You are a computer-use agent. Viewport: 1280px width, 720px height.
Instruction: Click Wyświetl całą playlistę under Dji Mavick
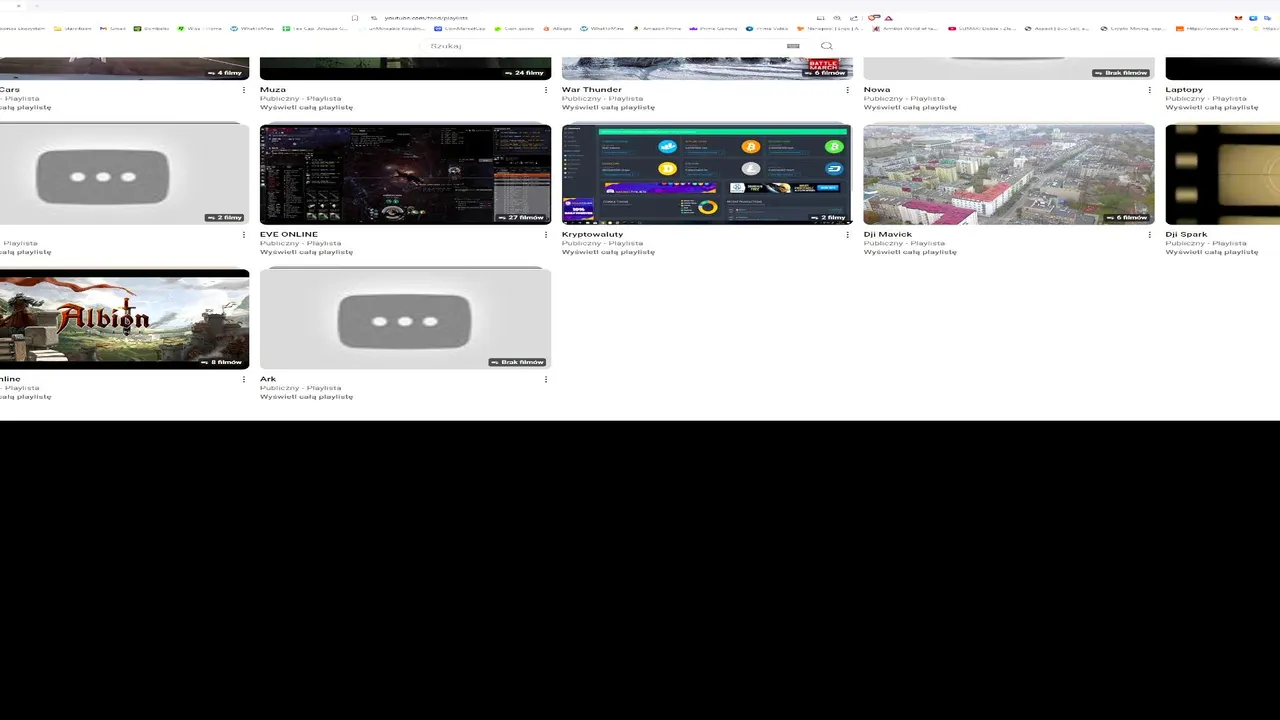point(910,252)
